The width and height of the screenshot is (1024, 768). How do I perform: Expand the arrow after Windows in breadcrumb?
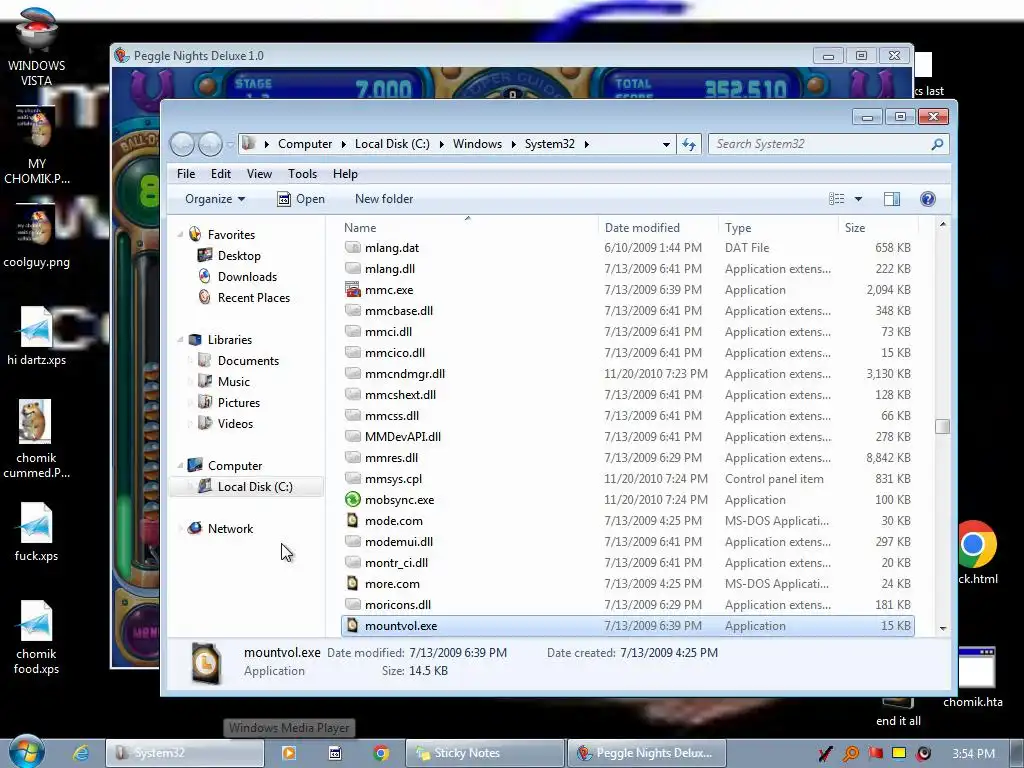[x=513, y=144]
